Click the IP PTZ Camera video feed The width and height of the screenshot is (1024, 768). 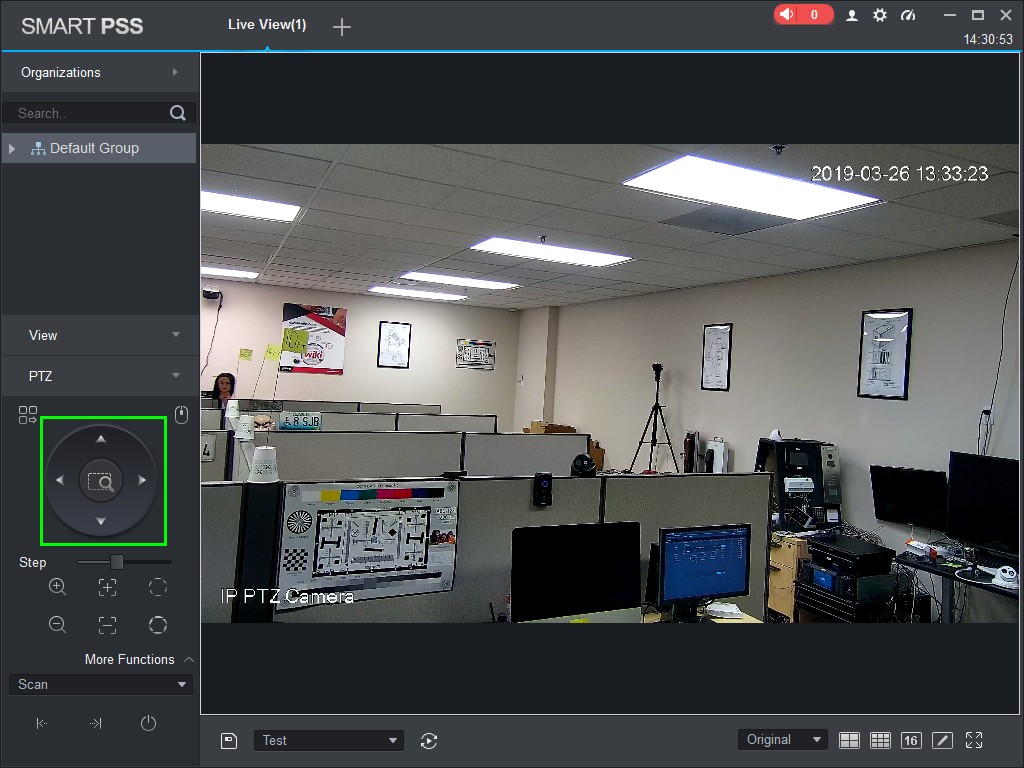point(609,383)
